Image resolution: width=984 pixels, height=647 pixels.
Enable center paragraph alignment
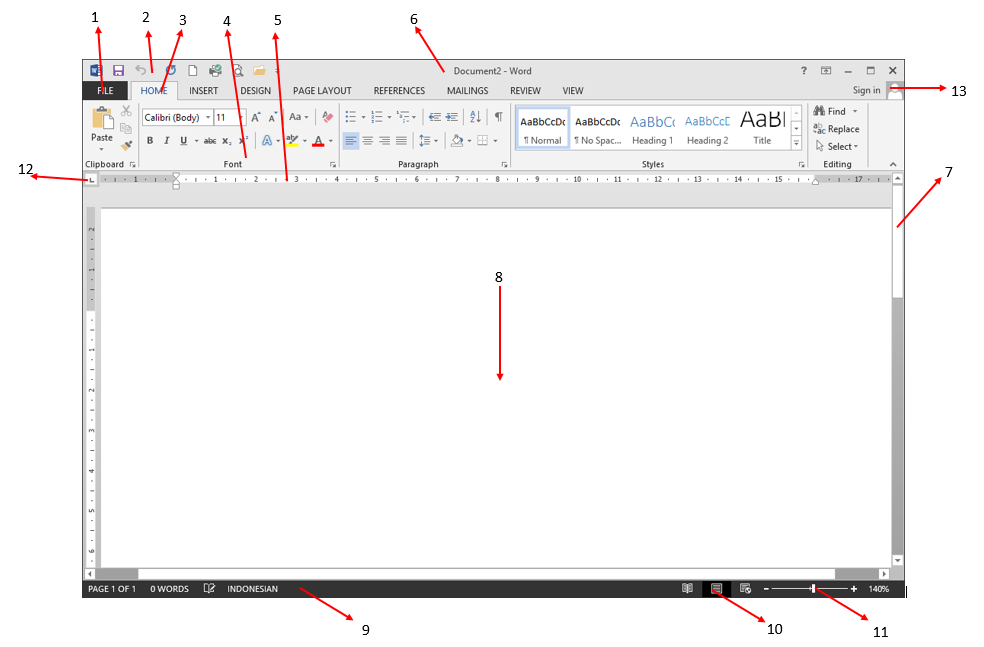click(367, 140)
